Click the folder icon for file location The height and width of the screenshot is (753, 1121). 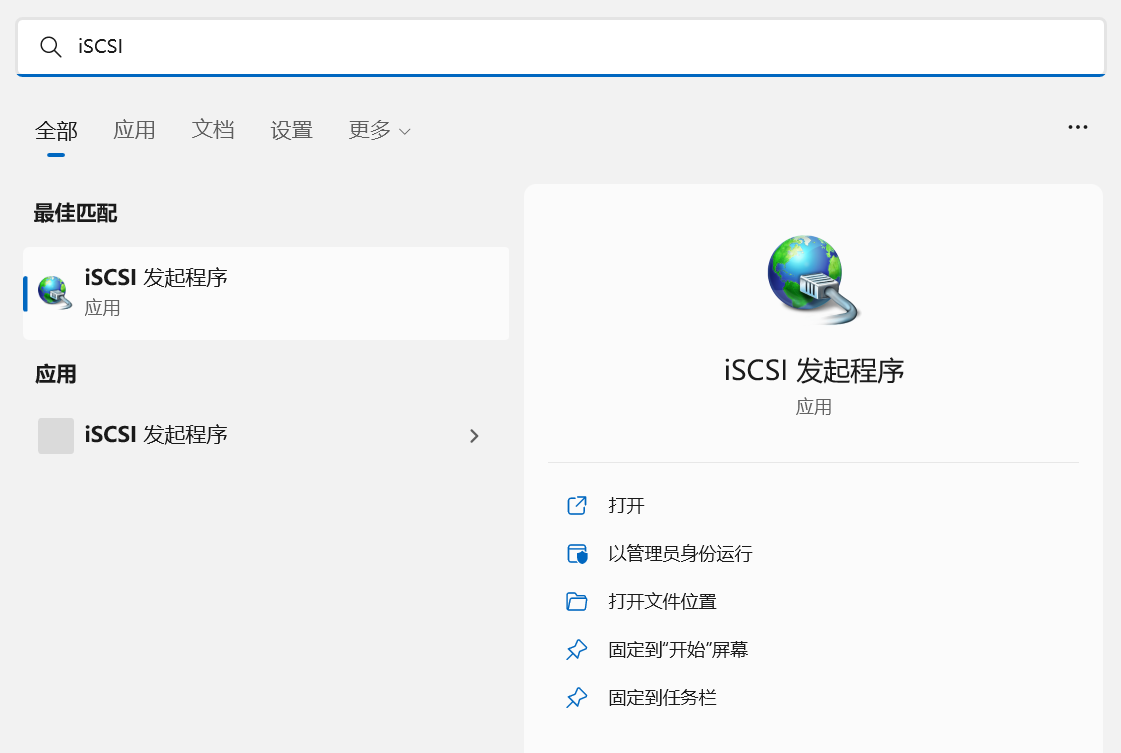coord(577,601)
